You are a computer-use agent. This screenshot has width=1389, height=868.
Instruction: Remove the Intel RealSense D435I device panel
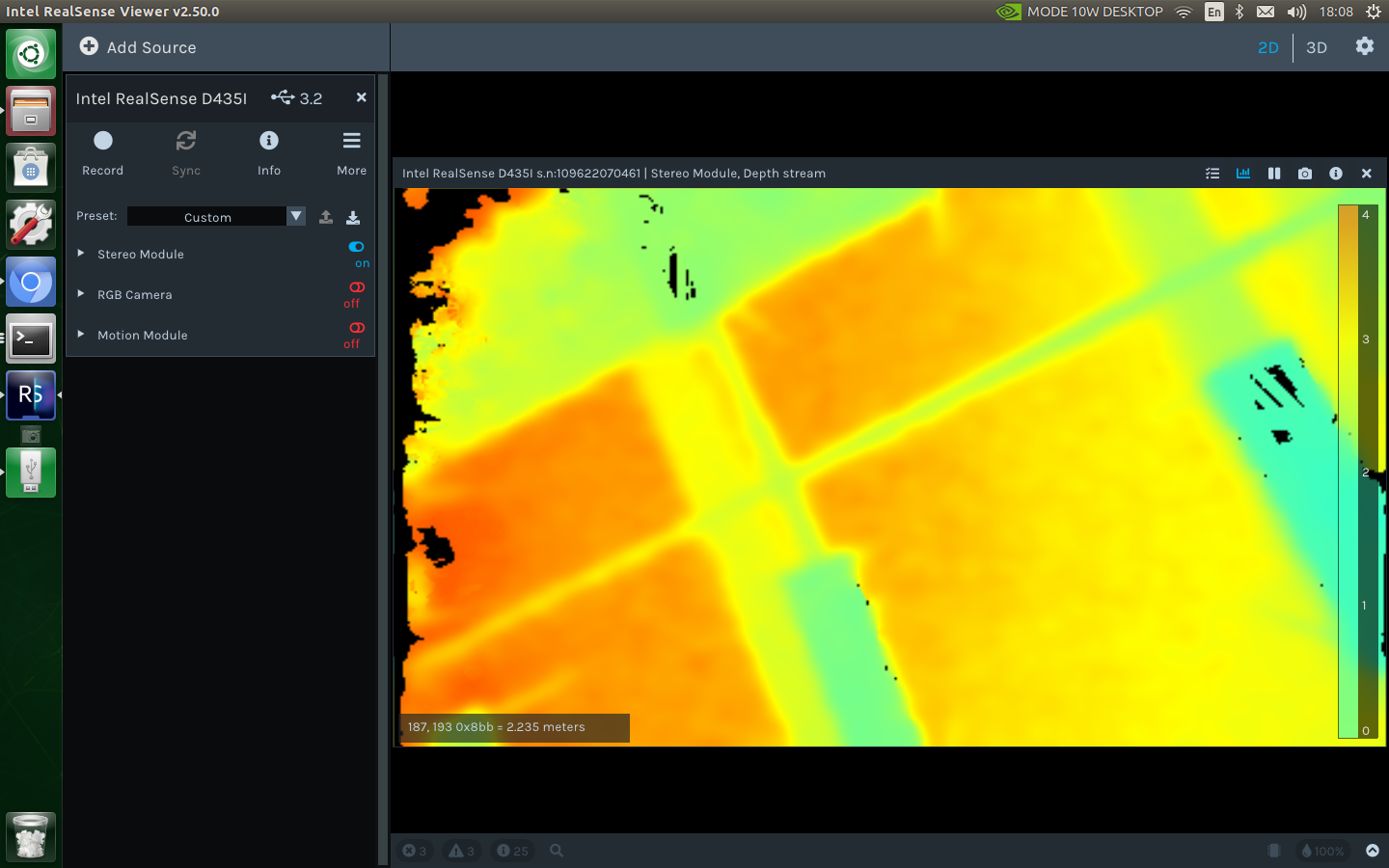click(x=361, y=97)
